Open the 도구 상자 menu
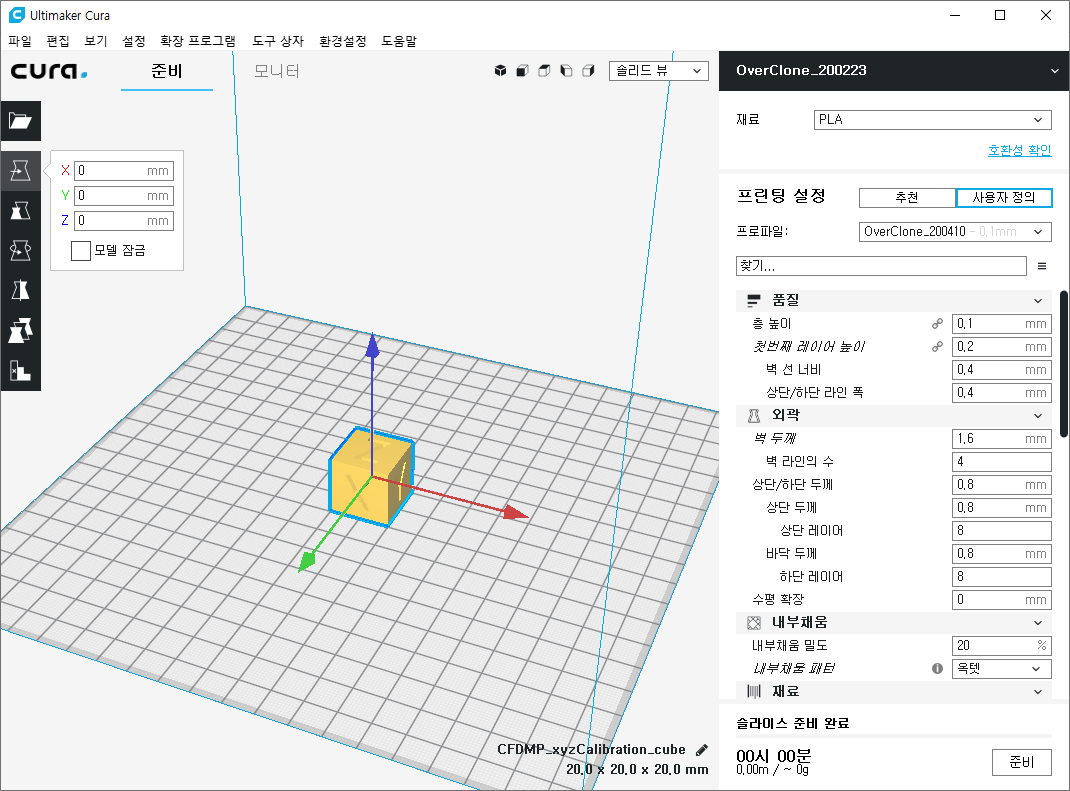This screenshot has width=1070, height=791. (278, 41)
